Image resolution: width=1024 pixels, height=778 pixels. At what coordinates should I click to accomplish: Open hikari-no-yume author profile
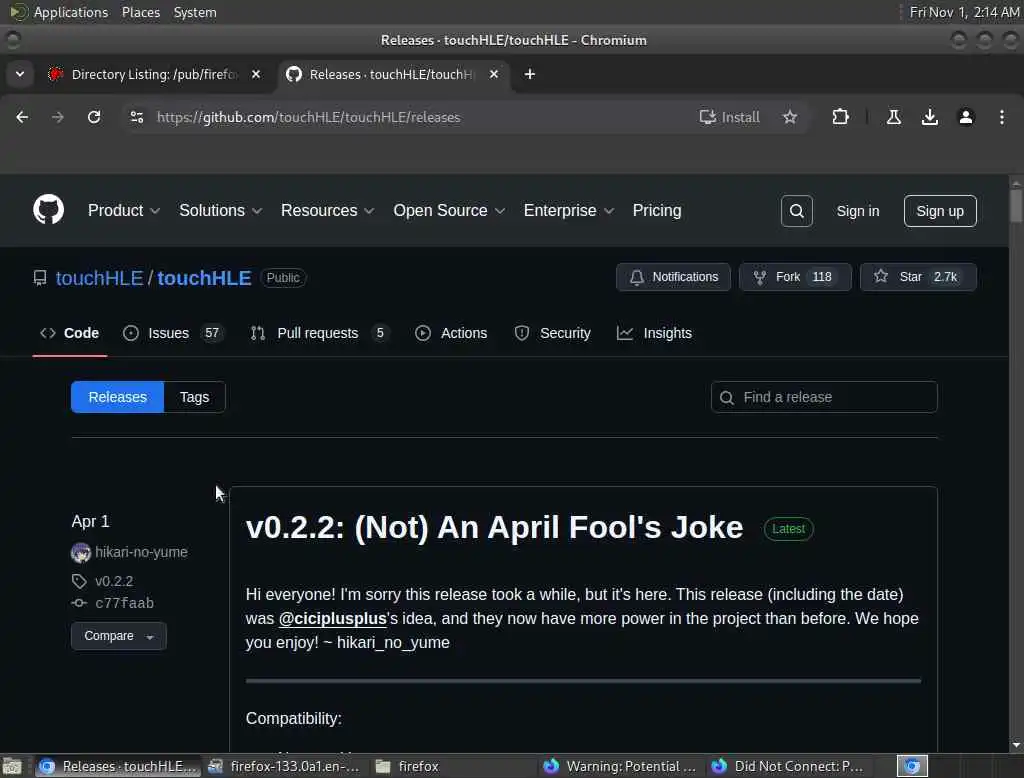click(141, 552)
